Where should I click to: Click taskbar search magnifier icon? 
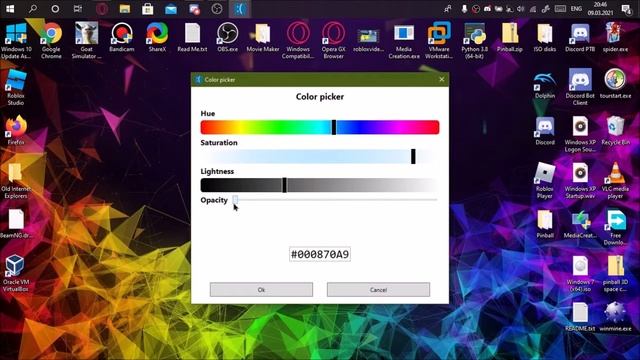pyautogui.click(x=33, y=9)
